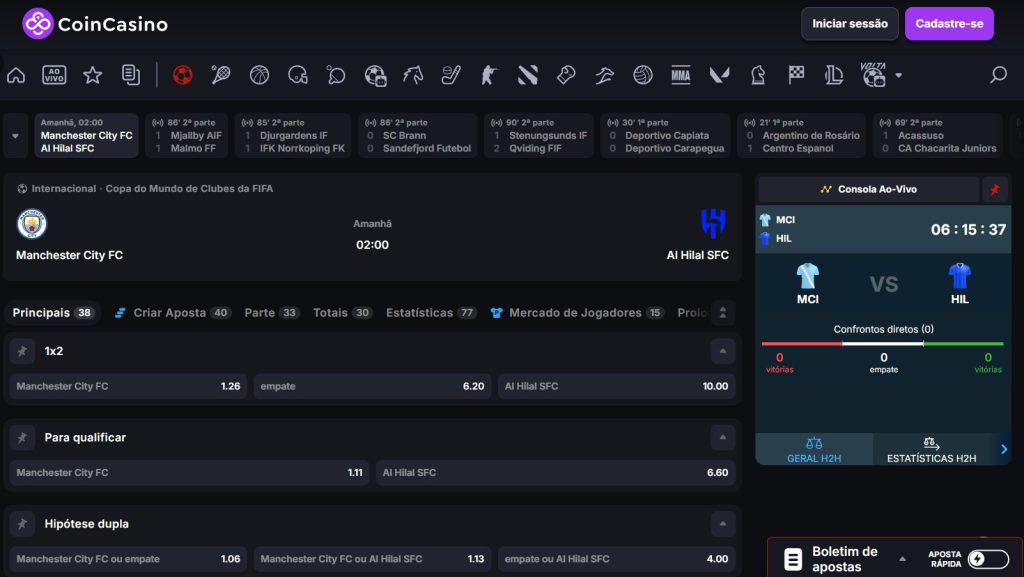The image size is (1024, 577).
Task: Open the Ao Vivo live betting icon
Action: point(54,76)
